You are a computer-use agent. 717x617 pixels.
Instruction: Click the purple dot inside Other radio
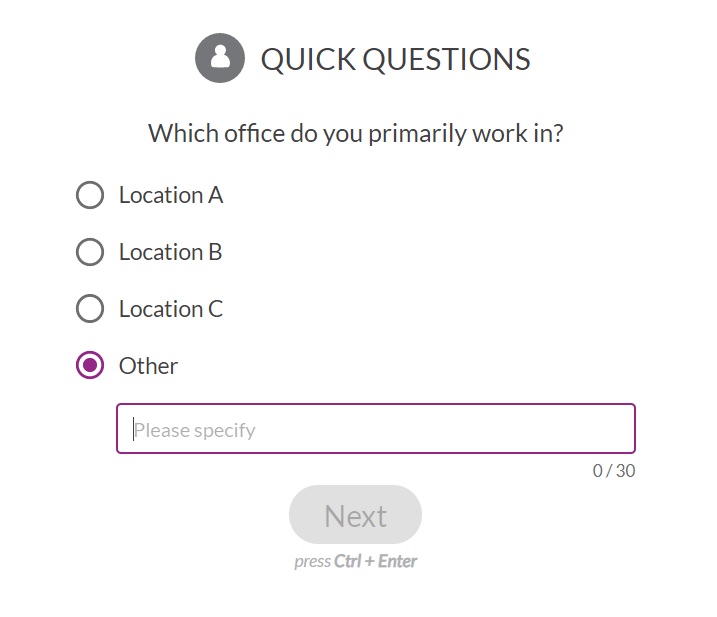[90, 365]
